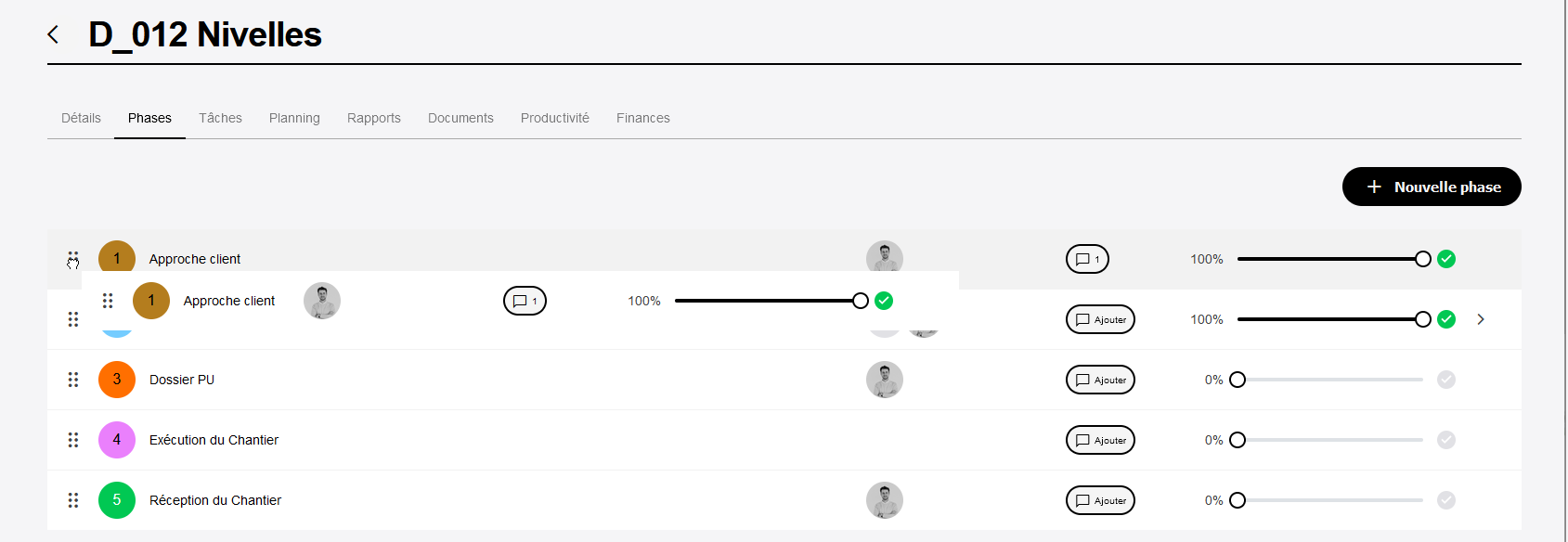This screenshot has width=1568, height=542.
Task: Click the Exécution du Chantier progress slider
Action: [1329, 440]
